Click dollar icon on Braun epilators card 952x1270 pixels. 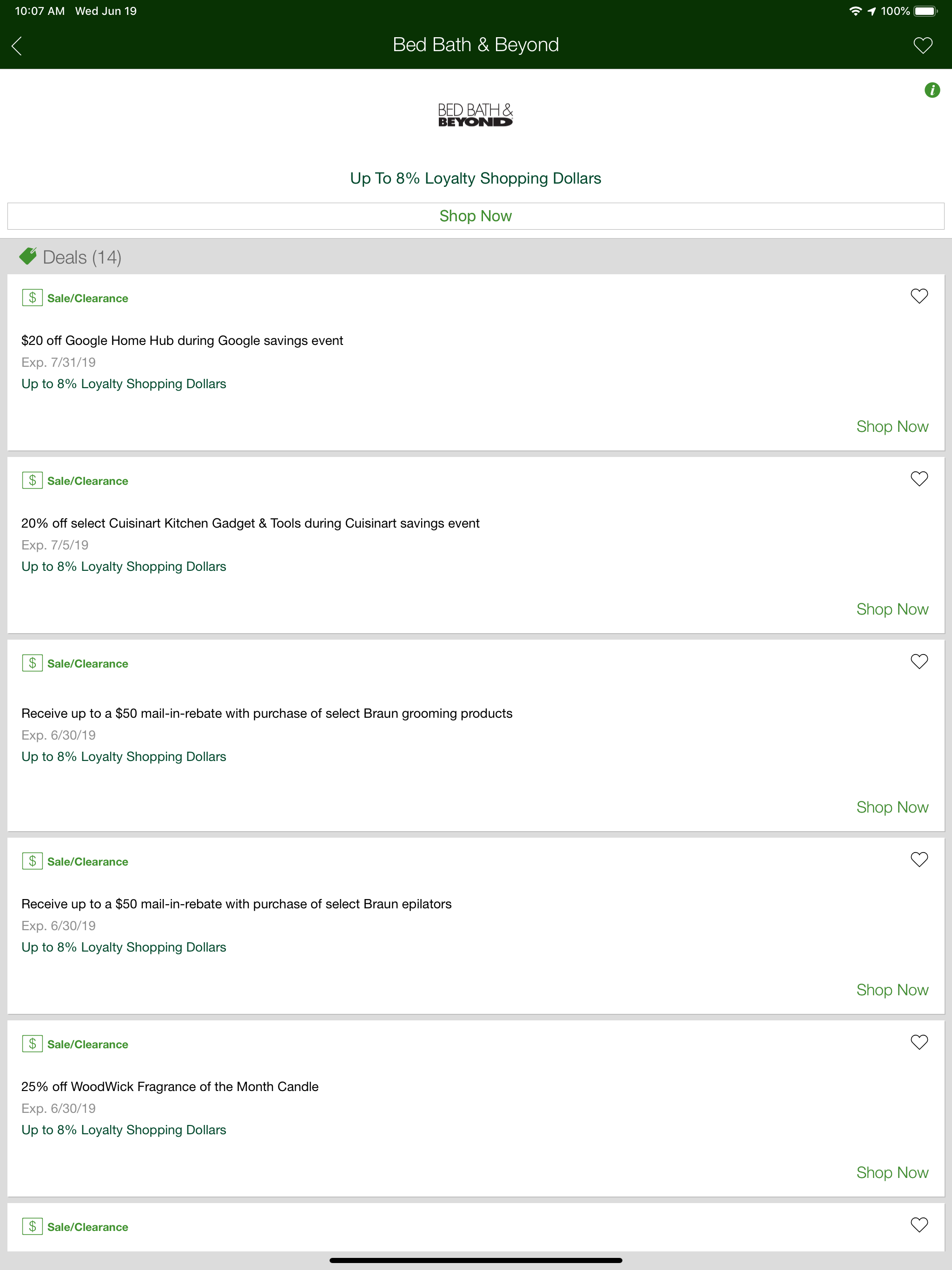tap(32, 860)
